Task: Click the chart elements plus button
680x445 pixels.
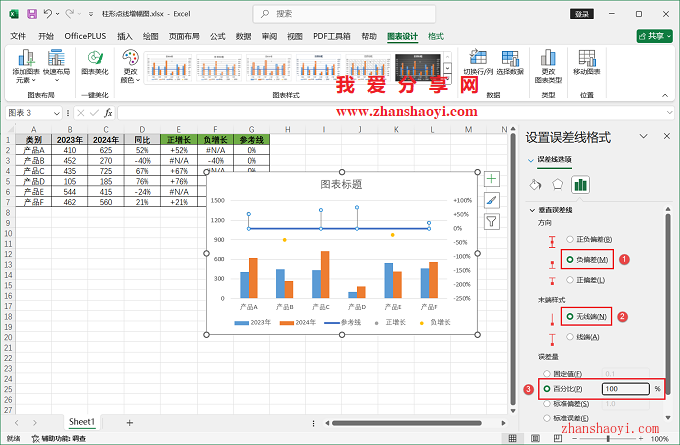Action: (x=491, y=179)
